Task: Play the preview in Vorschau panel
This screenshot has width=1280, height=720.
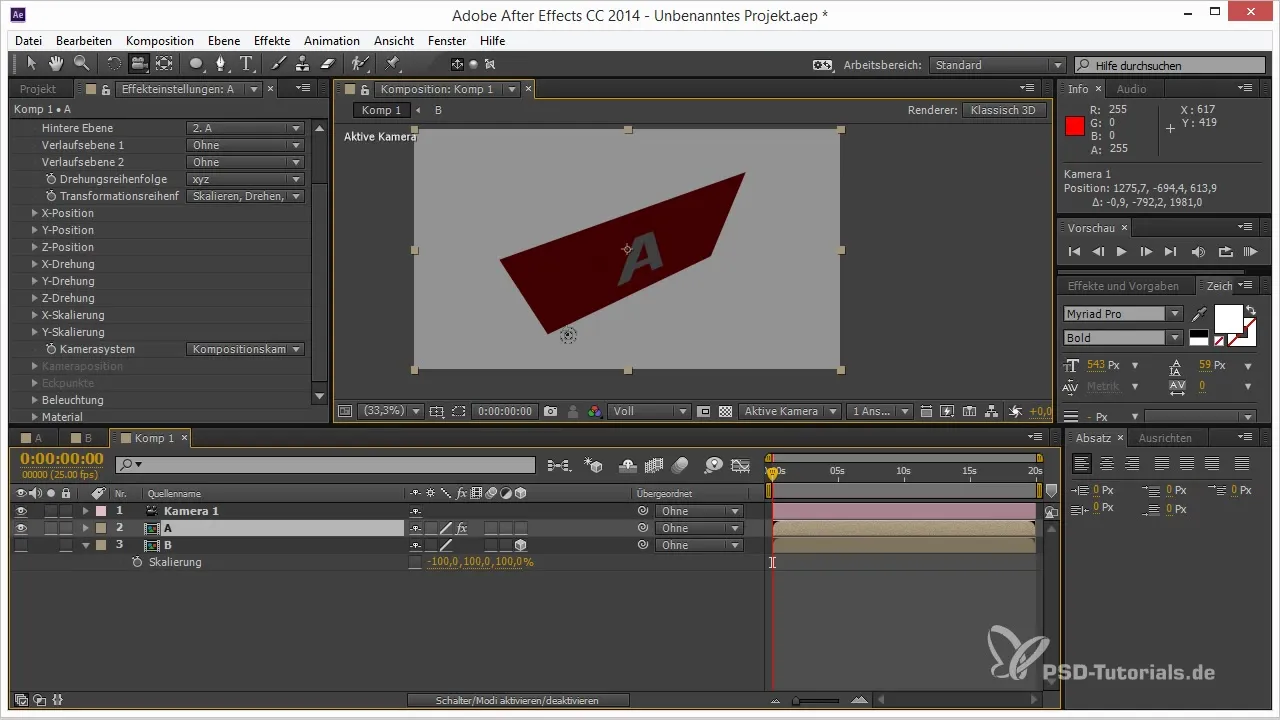Action: tap(1122, 252)
